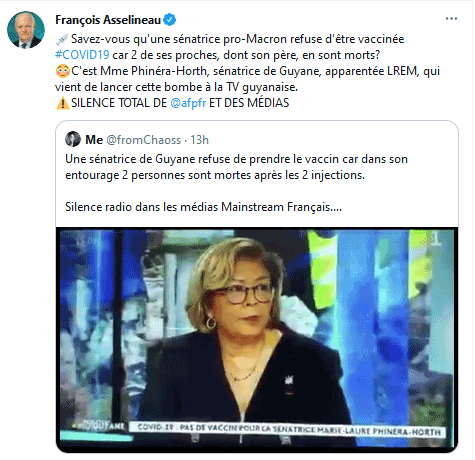
Task: Open the @fromChaoss handle
Action: coord(143,140)
